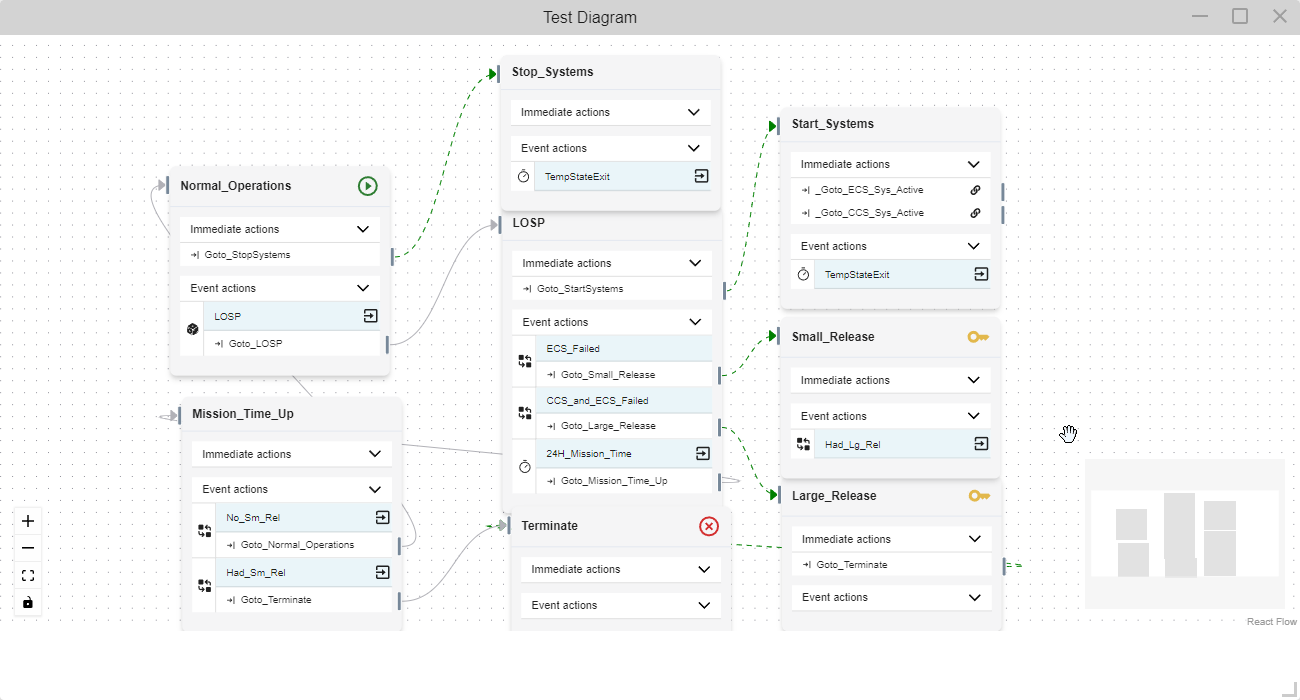Click the exit icon on Stop_Systems TempStateExit
This screenshot has height=700, width=1300.
click(x=701, y=176)
